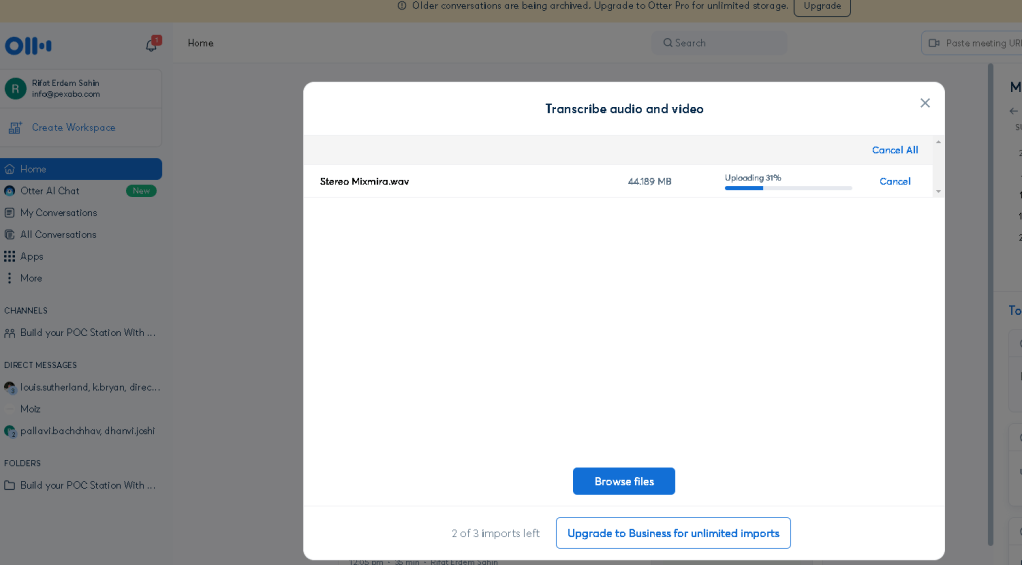Click the 2 of 3 imports left text

(495, 533)
